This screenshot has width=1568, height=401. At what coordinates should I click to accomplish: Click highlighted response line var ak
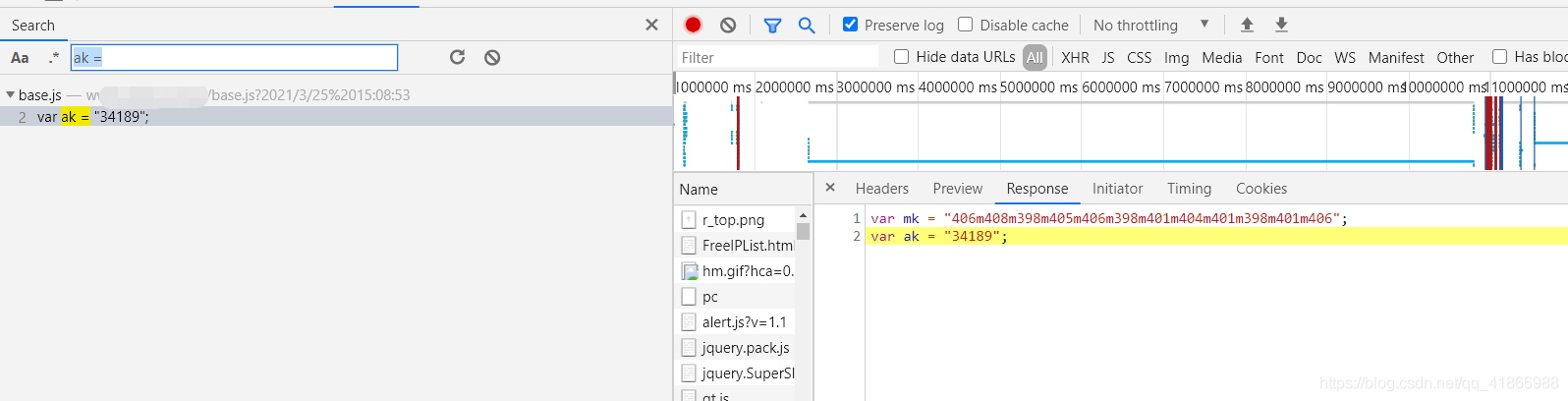[1216, 236]
